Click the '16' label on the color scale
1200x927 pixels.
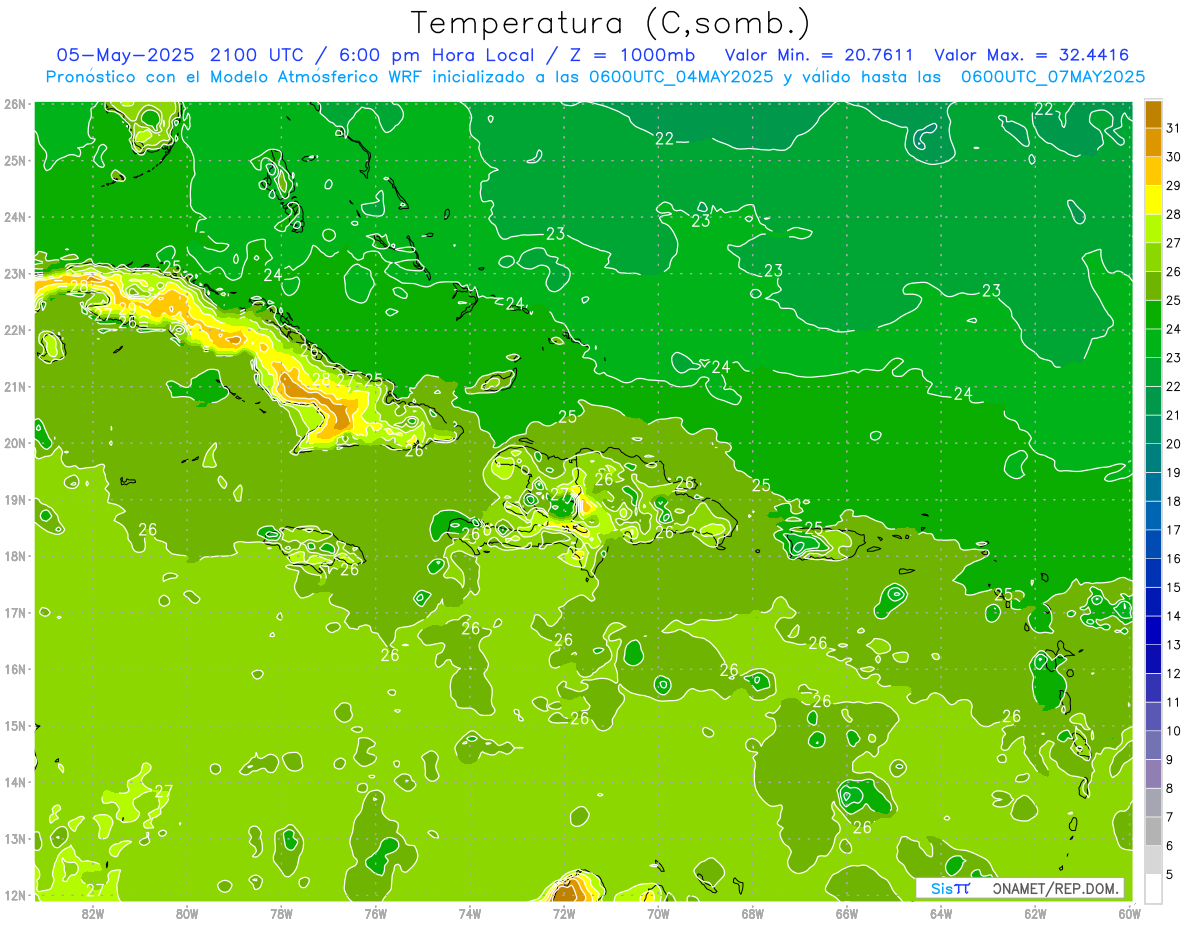(1174, 559)
